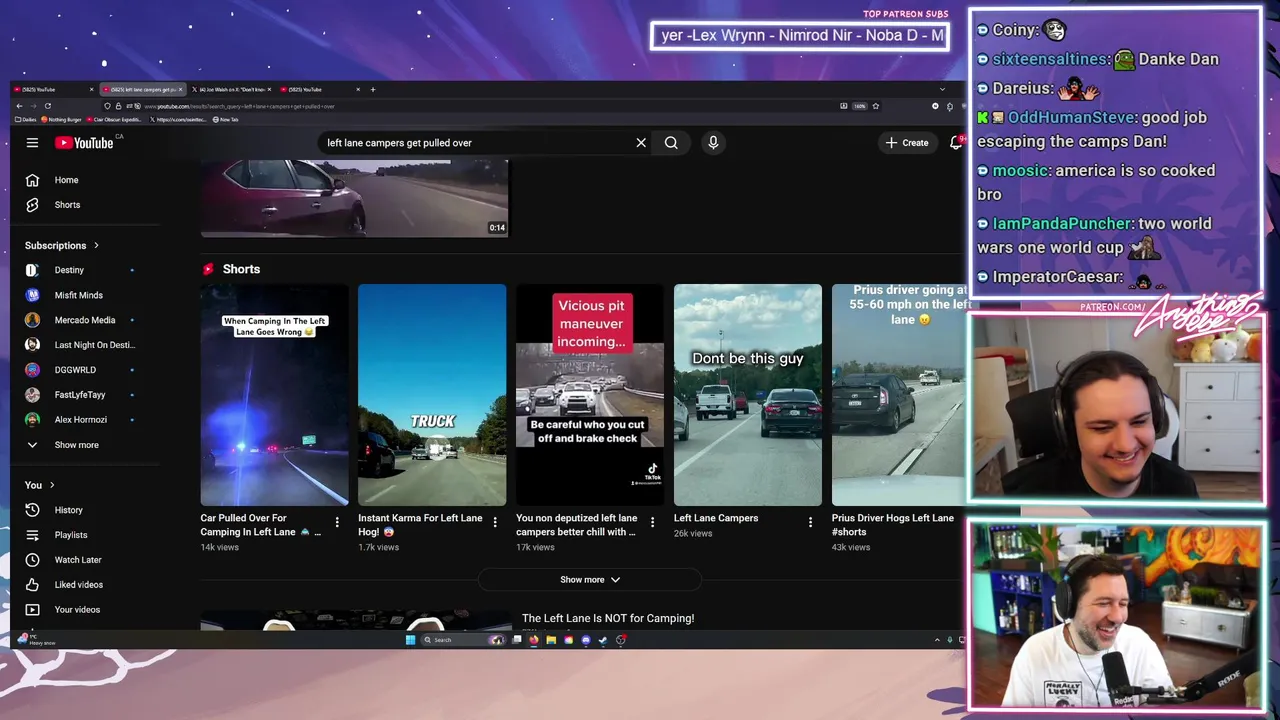
Task: Play the Dont be this guy short
Action: click(x=748, y=395)
